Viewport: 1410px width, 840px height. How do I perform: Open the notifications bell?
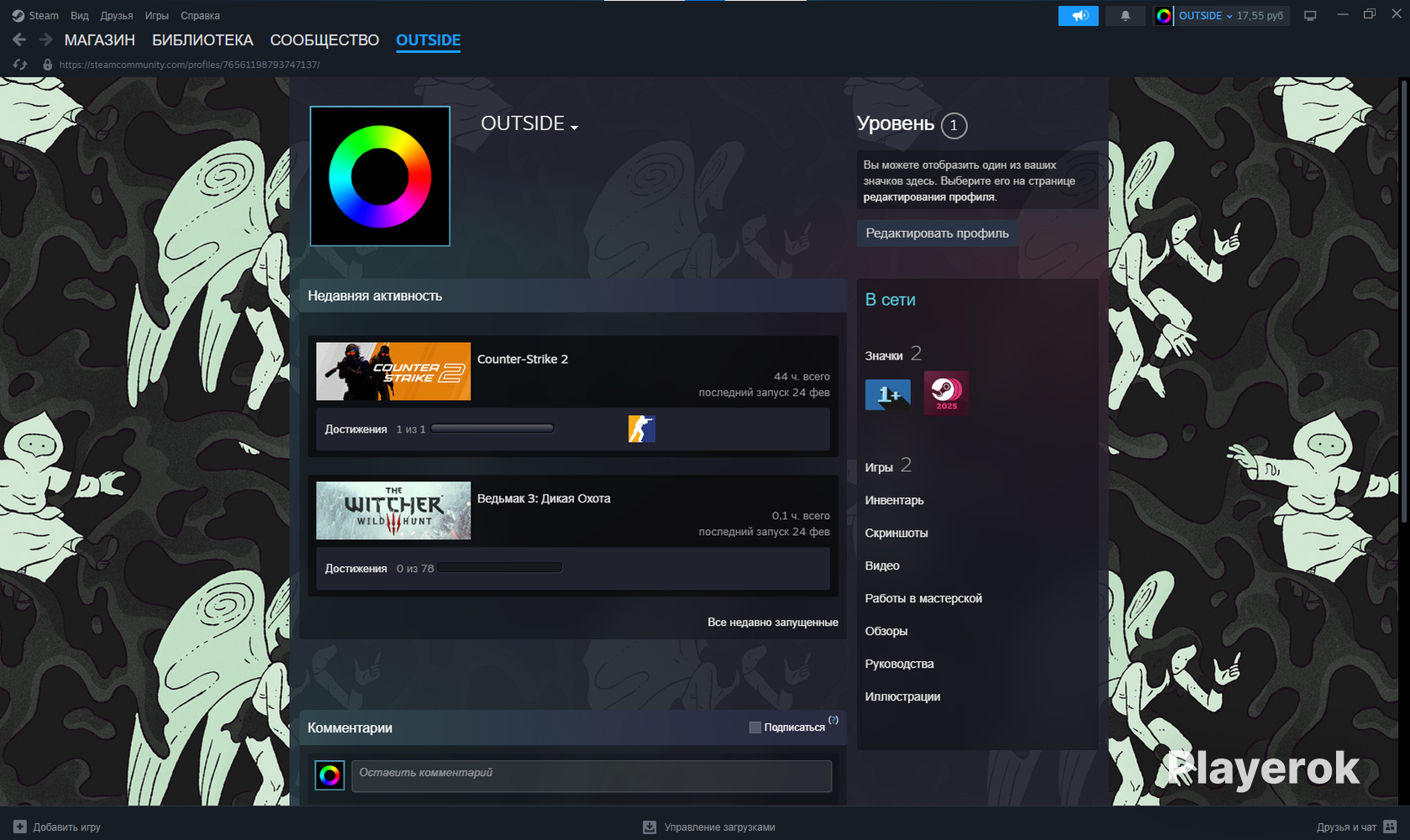click(x=1125, y=16)
